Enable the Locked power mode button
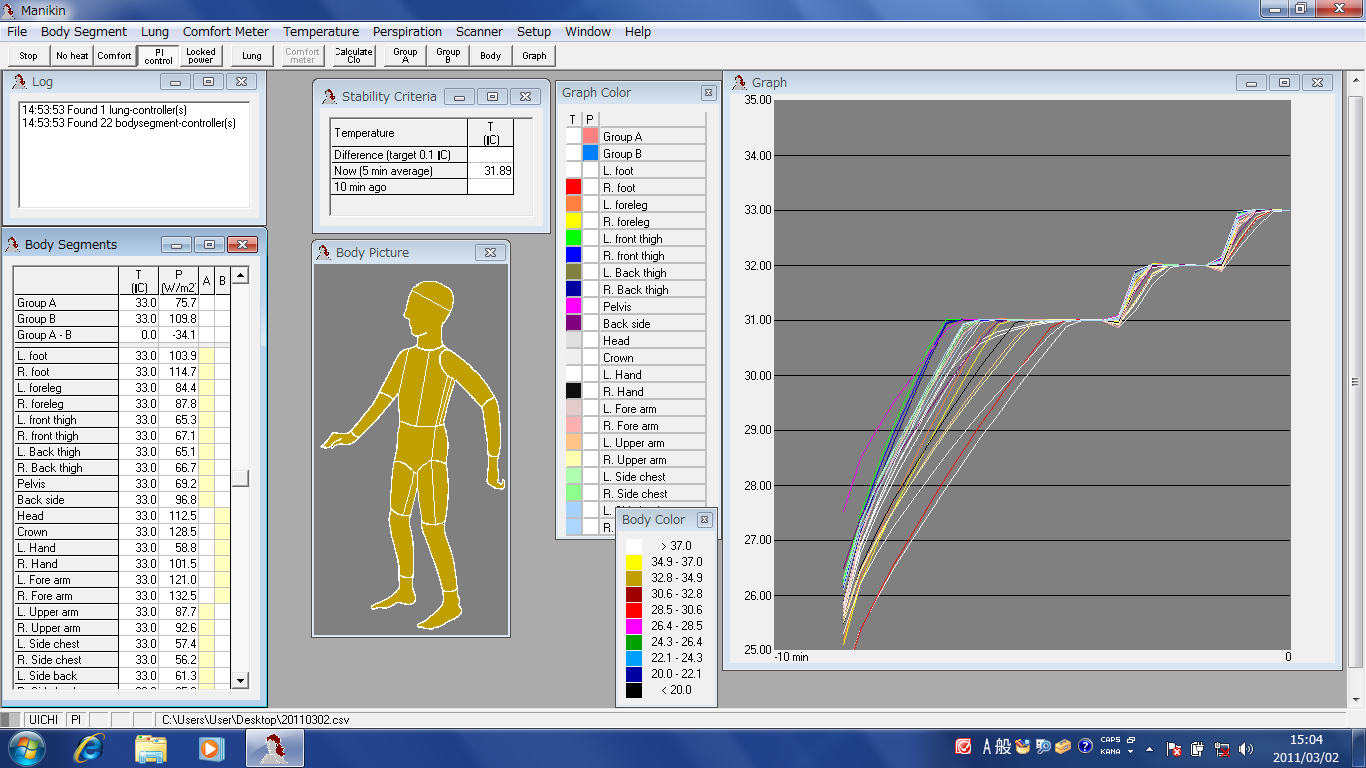 pyautogui.click(x=200, y=56)
